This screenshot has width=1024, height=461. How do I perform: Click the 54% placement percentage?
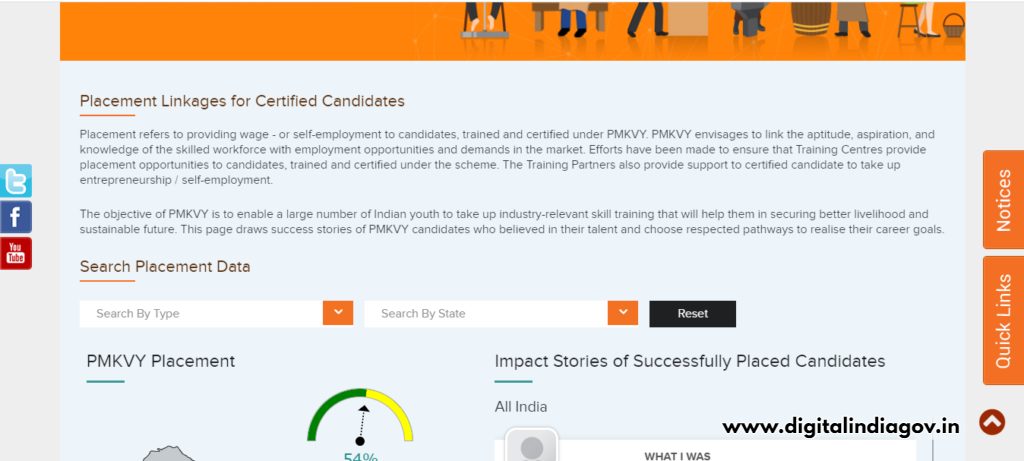[x=360, y=456]
